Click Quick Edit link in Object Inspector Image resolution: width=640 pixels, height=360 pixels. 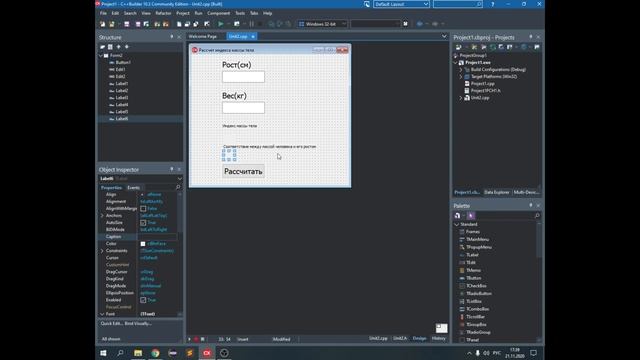click(111, 324)
